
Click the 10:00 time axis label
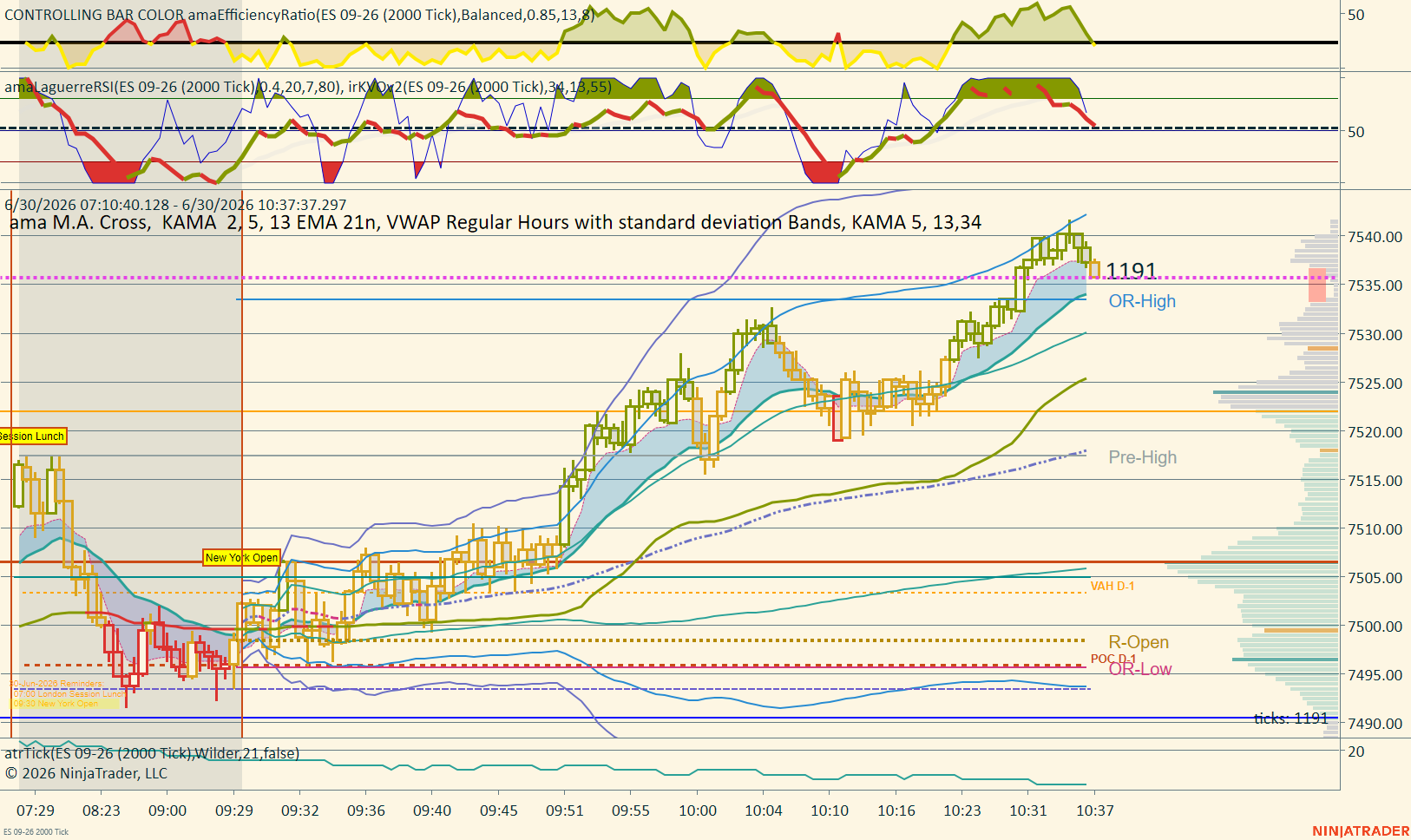tap(698, 810)
